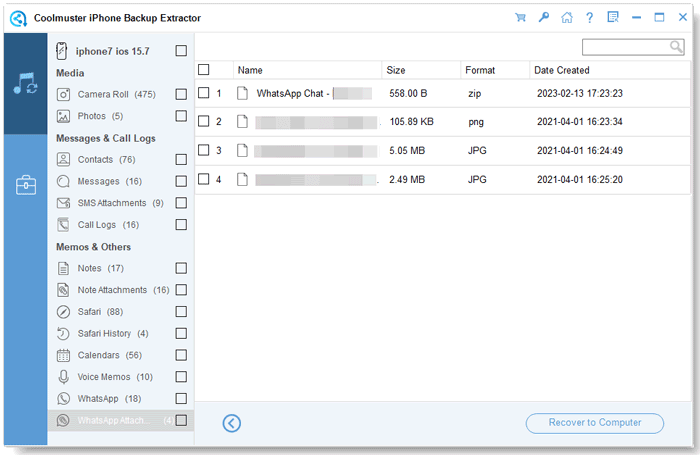Check the Messages category checkbox
This screenshot has height=455, width=700.
coord(181,181)
